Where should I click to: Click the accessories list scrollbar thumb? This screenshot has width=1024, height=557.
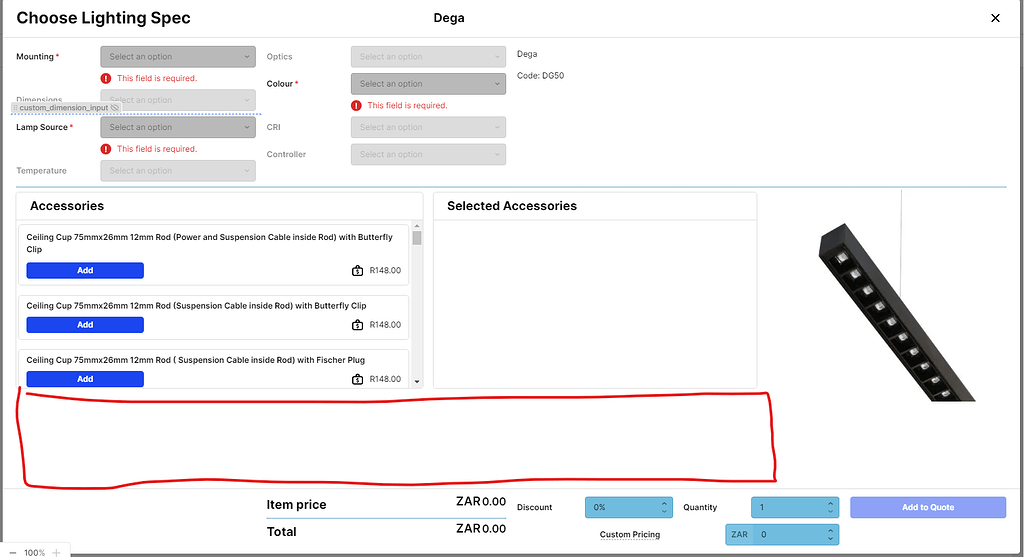(x=417, y=238)
